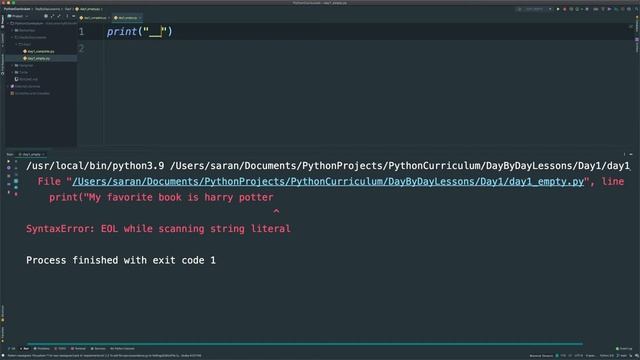The width and height of the screenshot is (640, 360).
Task: Jump up the stack trace with up arrow
Action: point(16,161)
